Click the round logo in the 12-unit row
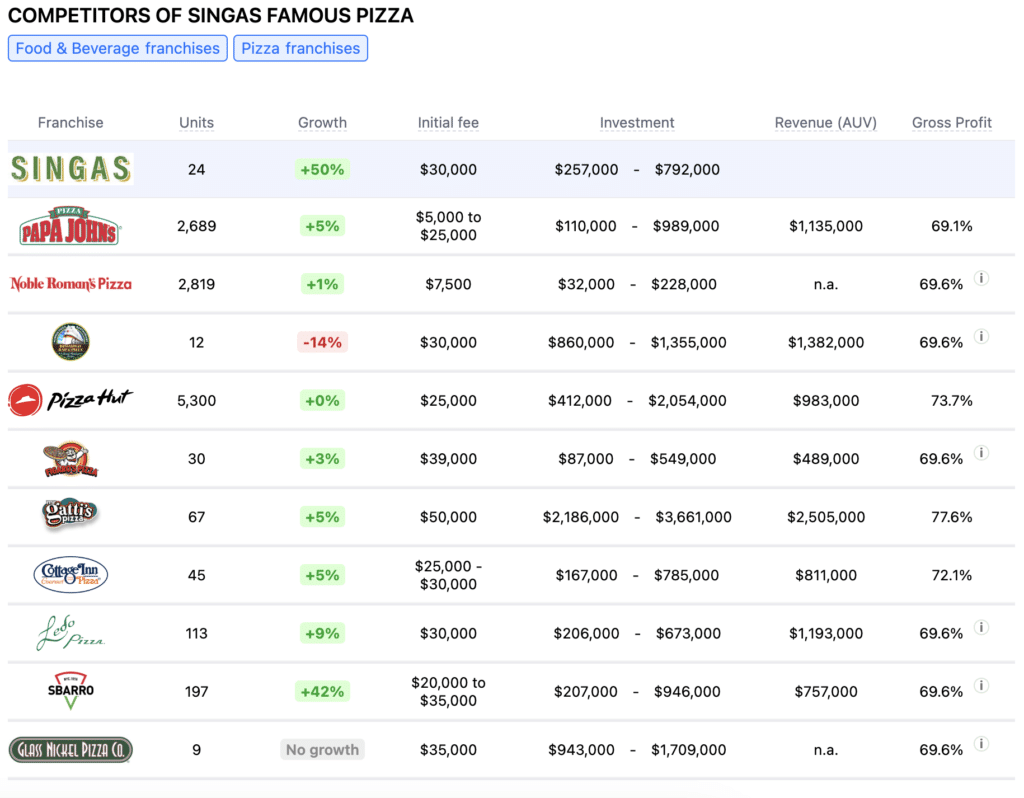Image resolution: width=1024 pixels, height=798 pixels. 71,342
